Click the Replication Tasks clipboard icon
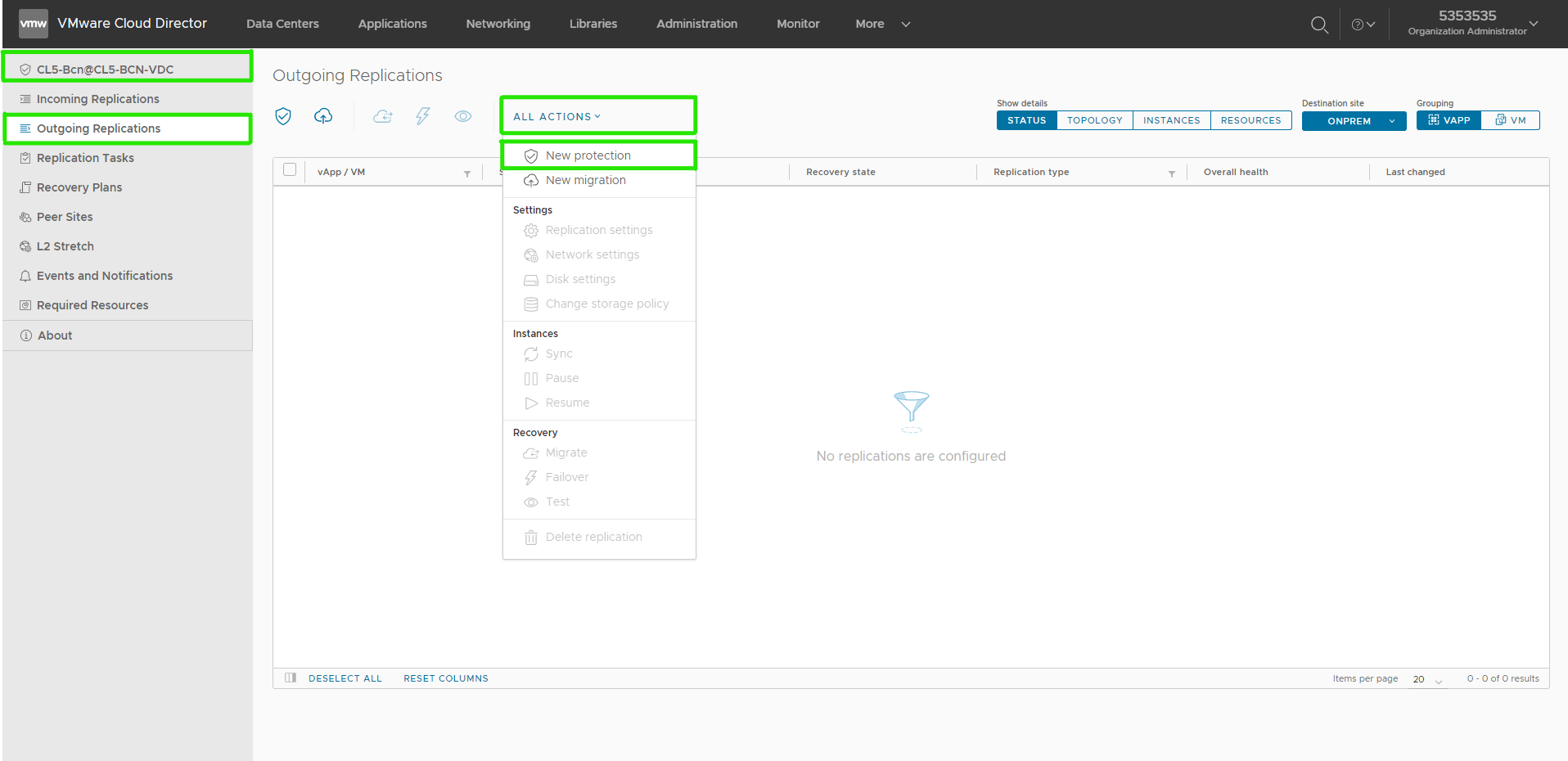 click(25, 158)
